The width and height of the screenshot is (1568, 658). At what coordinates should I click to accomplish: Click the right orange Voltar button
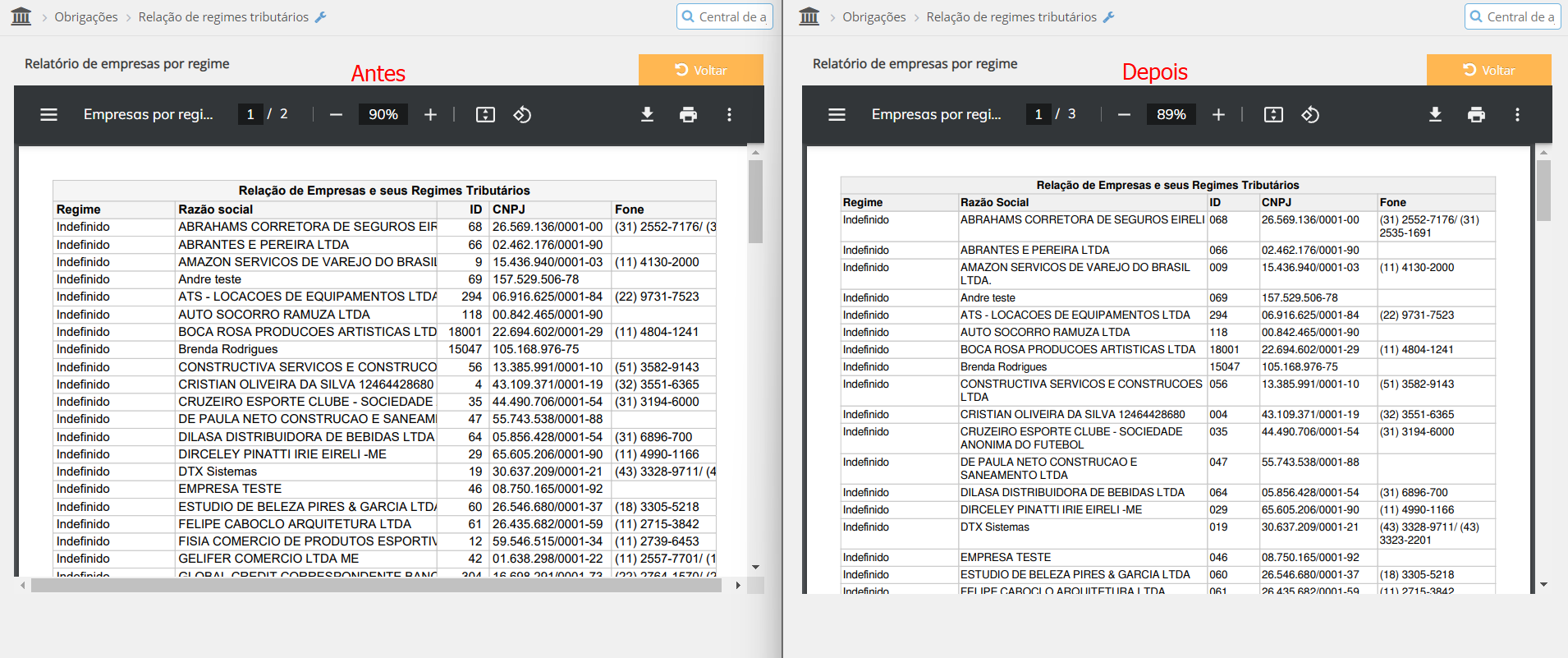[x=1488, y=70]
